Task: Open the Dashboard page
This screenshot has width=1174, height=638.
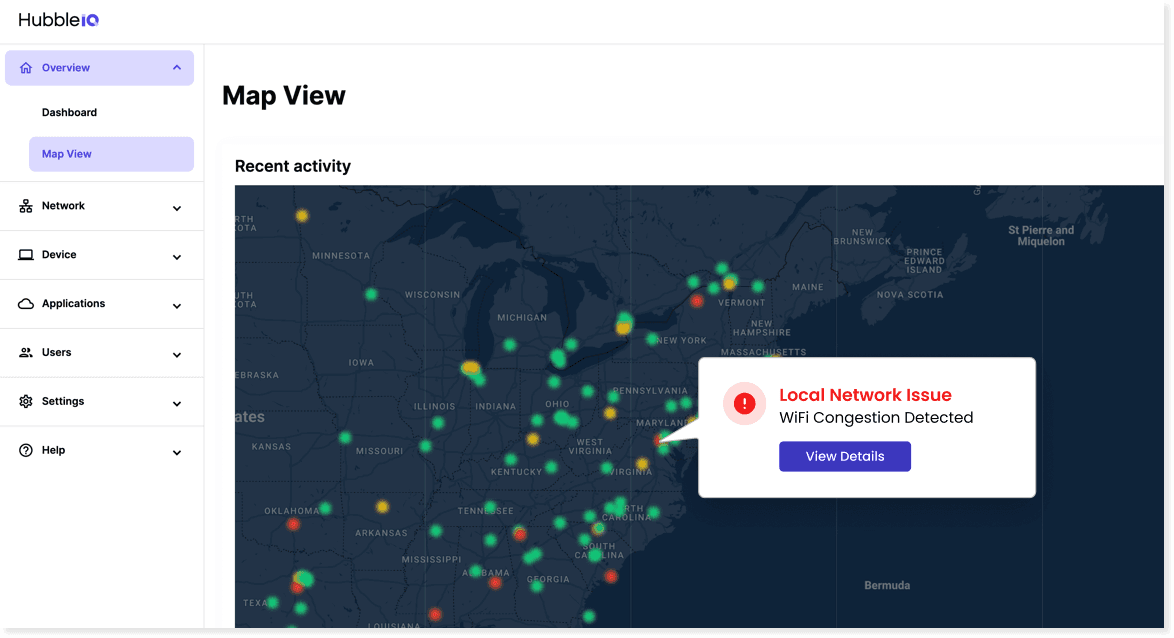Action: 69,113
